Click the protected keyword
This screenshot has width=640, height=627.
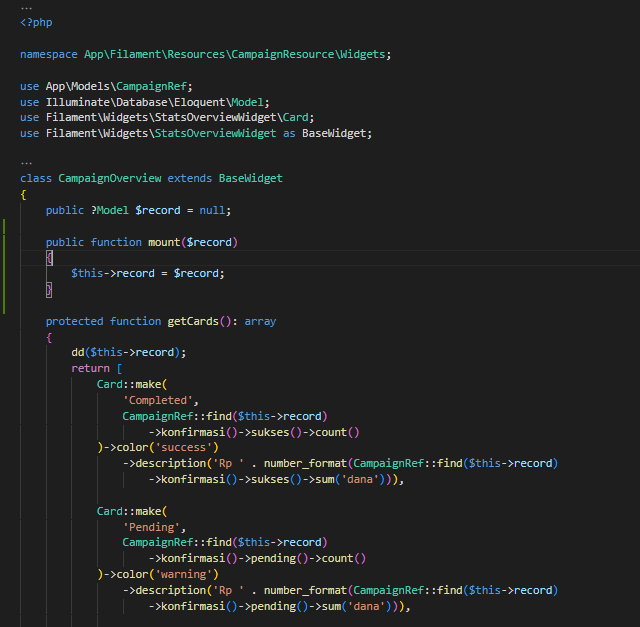[74, 321]
